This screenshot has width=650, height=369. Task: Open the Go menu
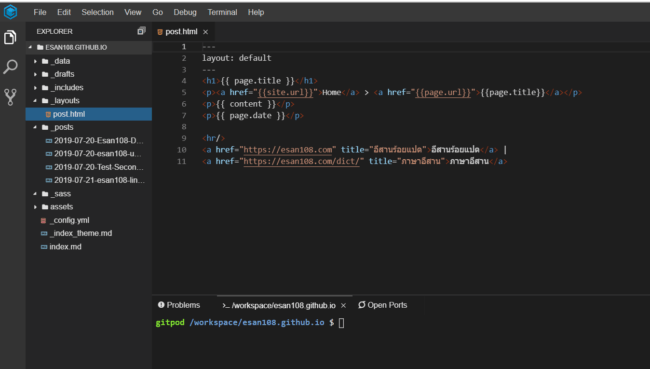[158, 12]
